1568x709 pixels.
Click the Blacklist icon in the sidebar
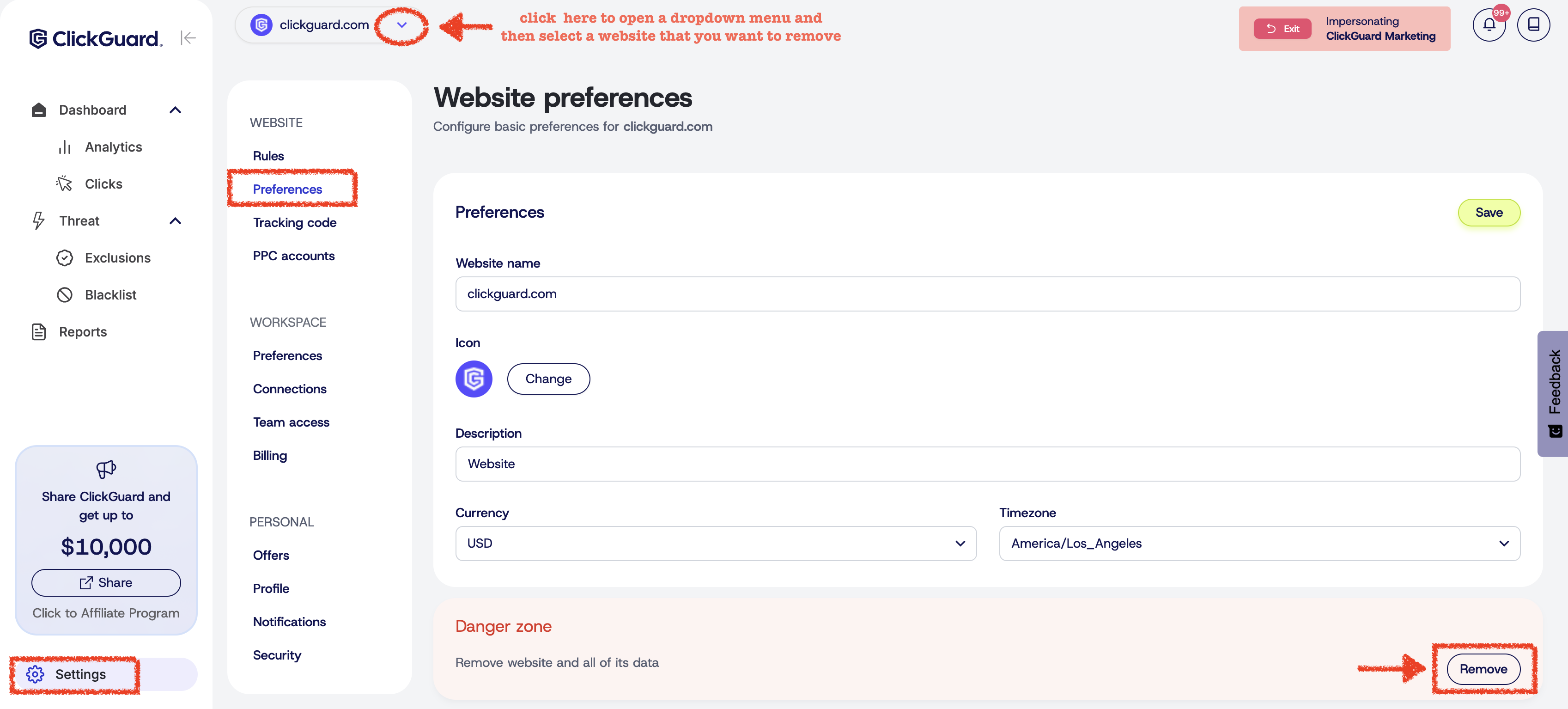(x=65, y=294)
